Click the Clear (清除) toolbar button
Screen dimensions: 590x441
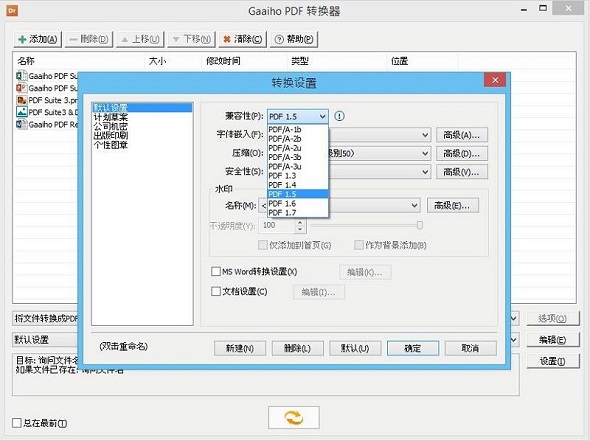tap(243, 39)
